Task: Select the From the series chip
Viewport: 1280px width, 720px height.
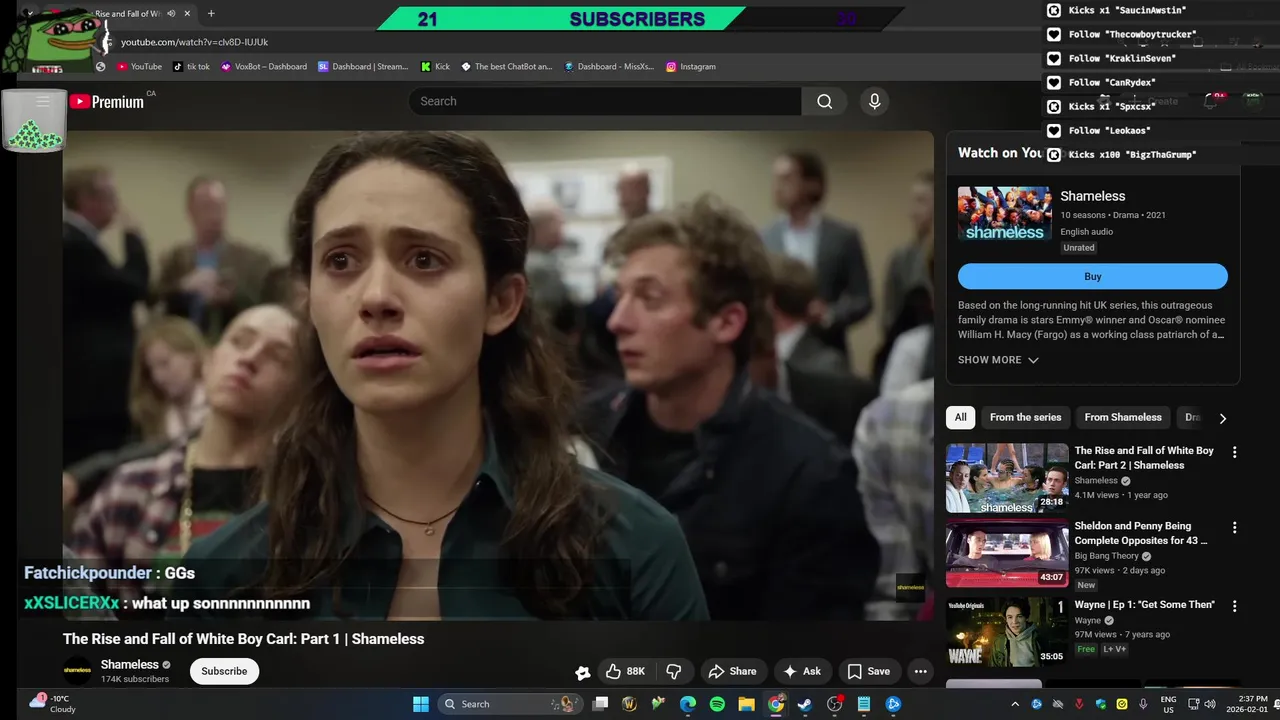Action: point(1025,417)
